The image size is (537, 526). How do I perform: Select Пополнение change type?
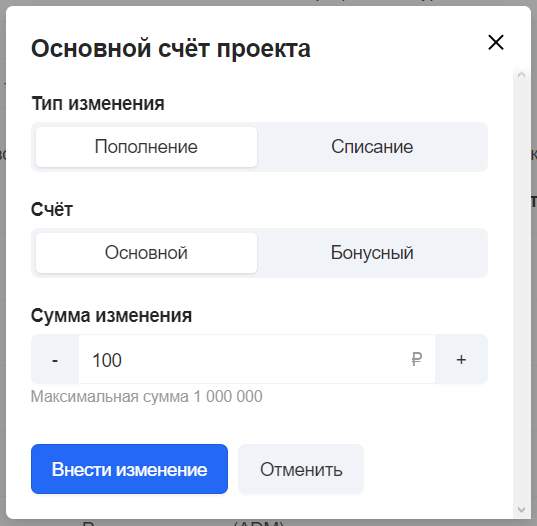(x=146, y=147)
